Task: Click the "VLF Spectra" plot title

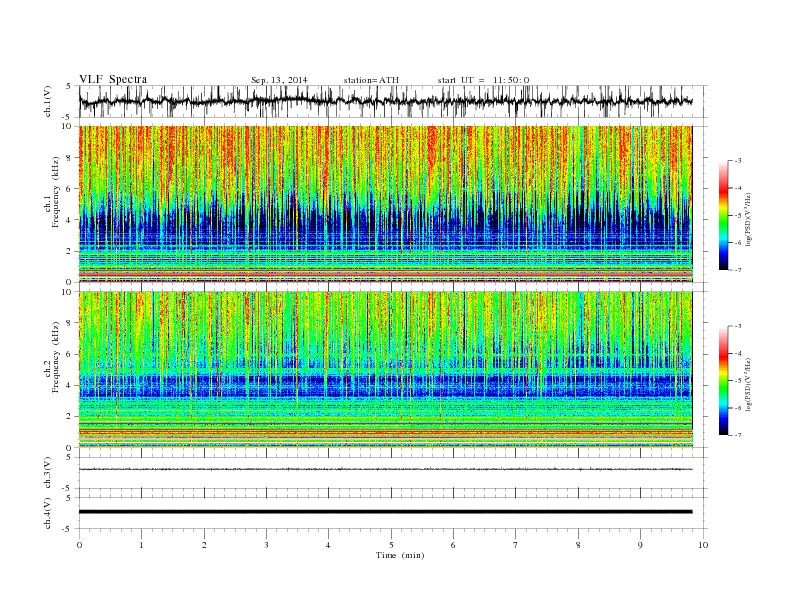Action: coord(113,79)
